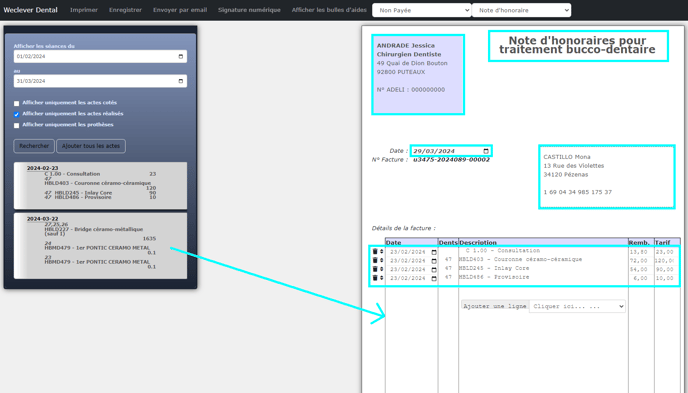Open the 'Non Payée' payment status dropdown
688x393 pixels.
coord(422,10)
